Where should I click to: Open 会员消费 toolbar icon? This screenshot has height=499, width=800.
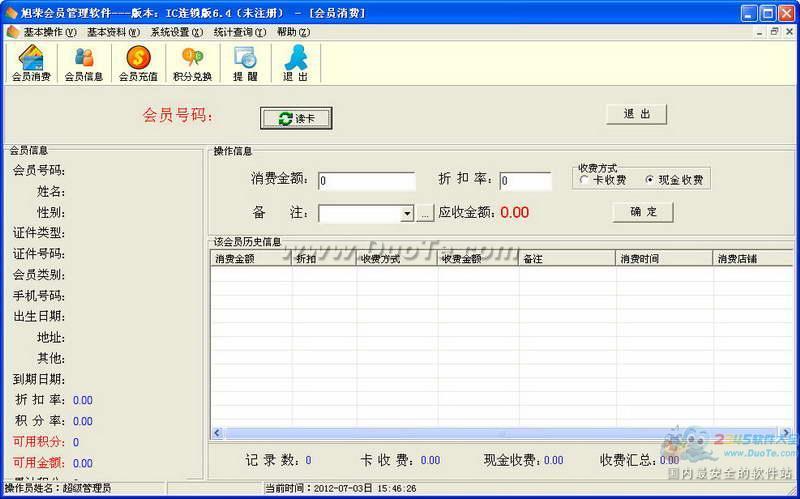[x=30, y=63]
